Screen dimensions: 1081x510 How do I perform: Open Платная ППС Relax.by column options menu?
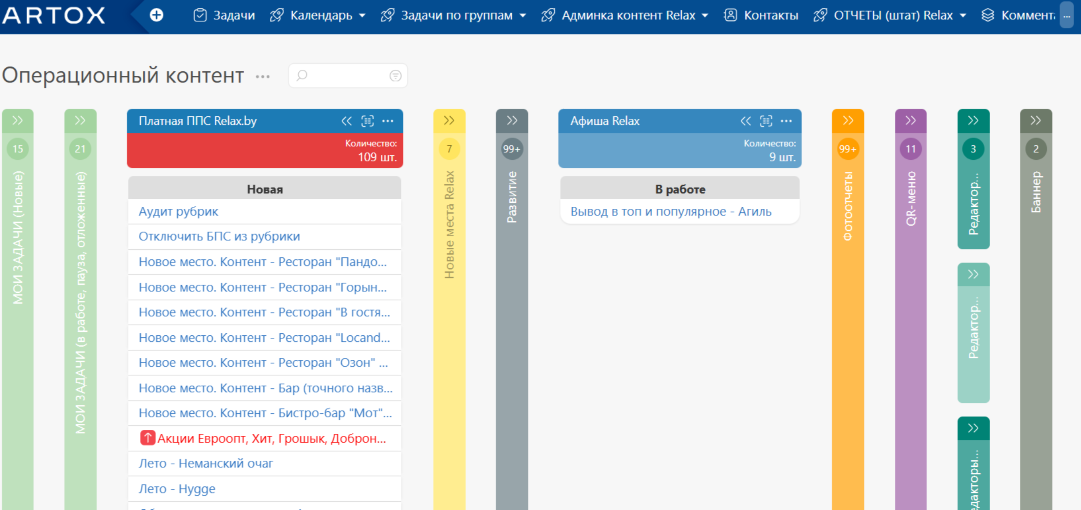coord(388,121)
